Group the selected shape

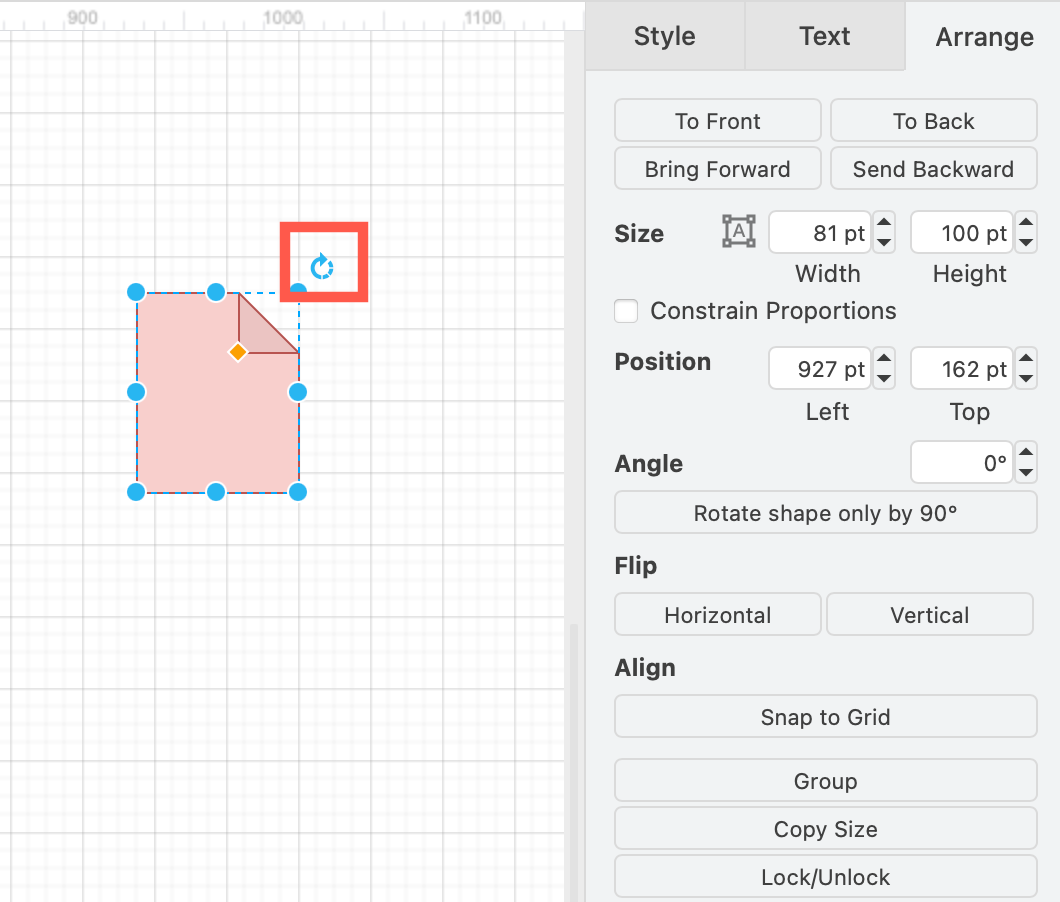point(825,781)
